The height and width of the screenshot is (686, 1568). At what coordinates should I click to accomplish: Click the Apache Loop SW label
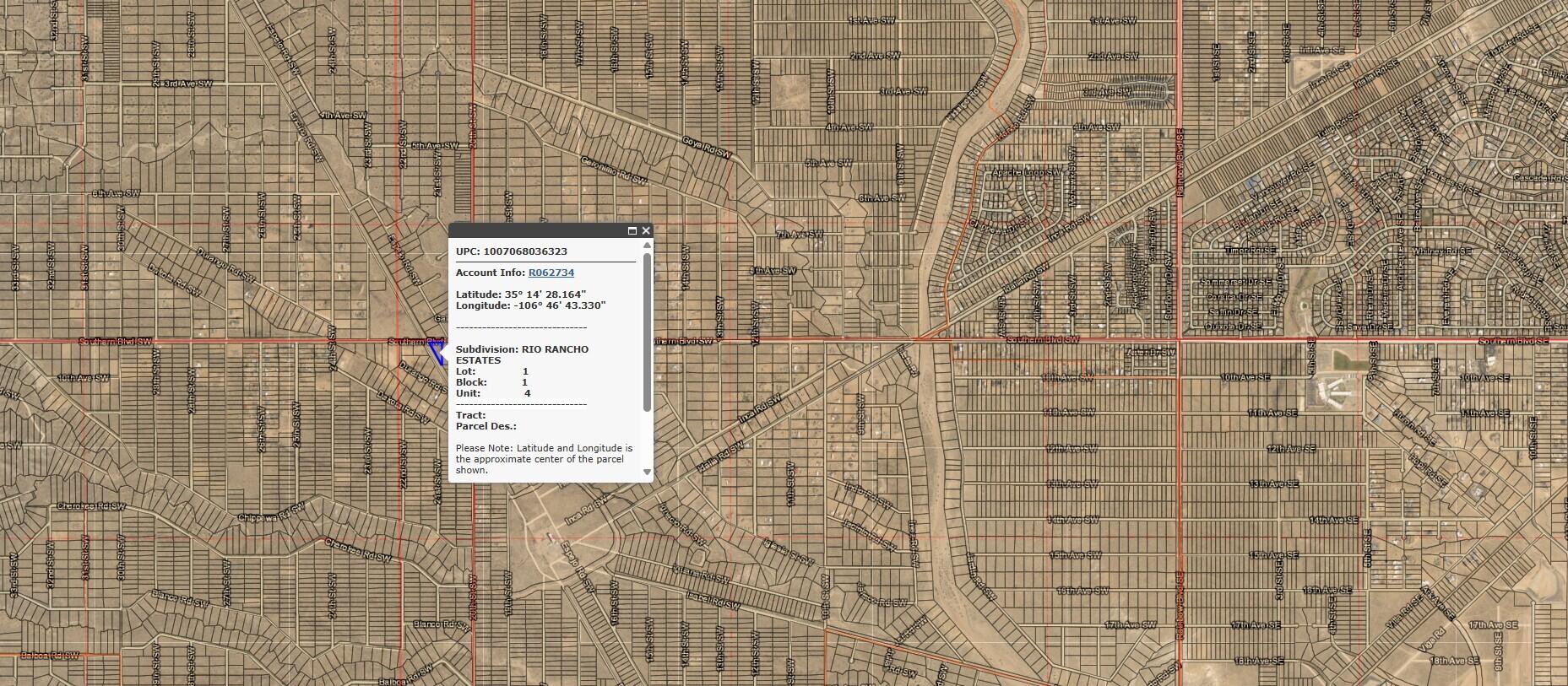[1025, 173]
